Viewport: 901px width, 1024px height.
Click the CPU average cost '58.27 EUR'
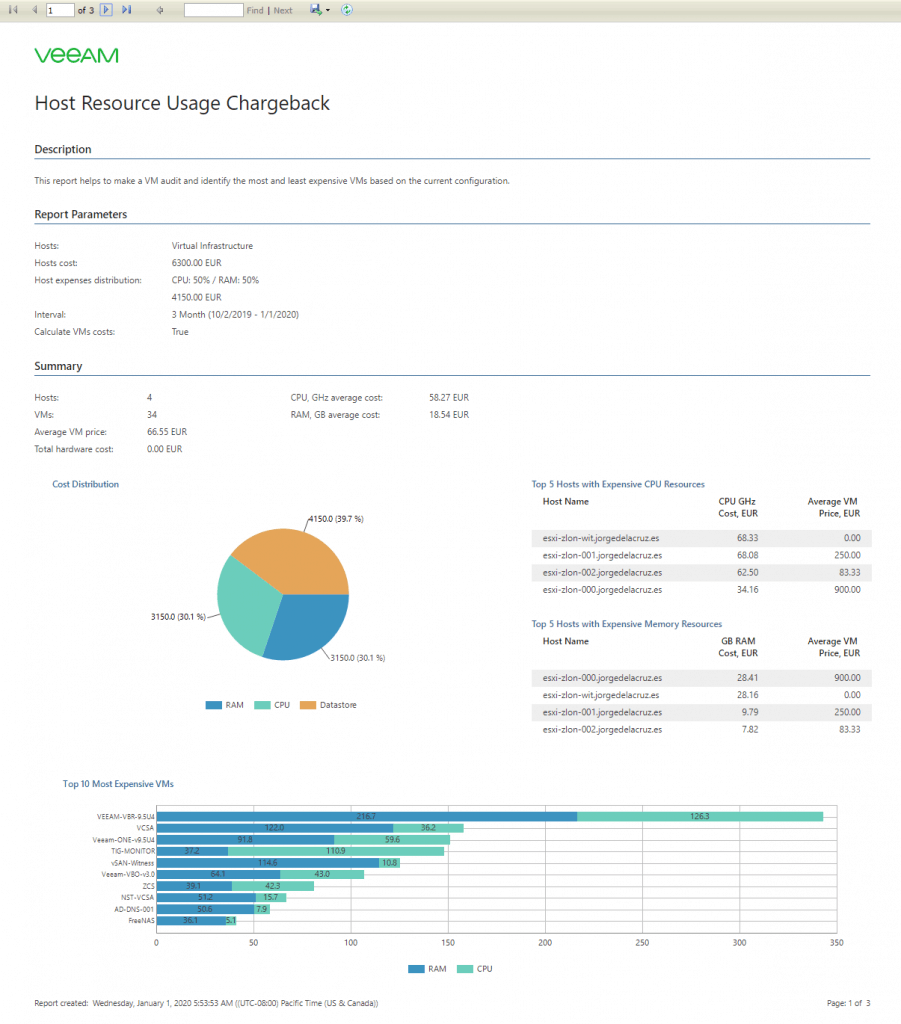pyautogui.click(x=449, y=398)
